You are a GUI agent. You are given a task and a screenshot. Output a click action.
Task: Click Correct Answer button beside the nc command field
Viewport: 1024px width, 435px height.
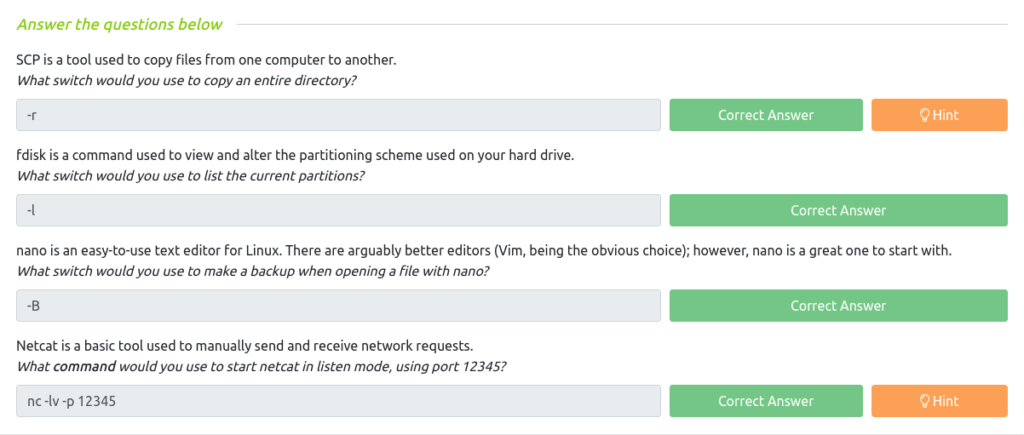766,401
